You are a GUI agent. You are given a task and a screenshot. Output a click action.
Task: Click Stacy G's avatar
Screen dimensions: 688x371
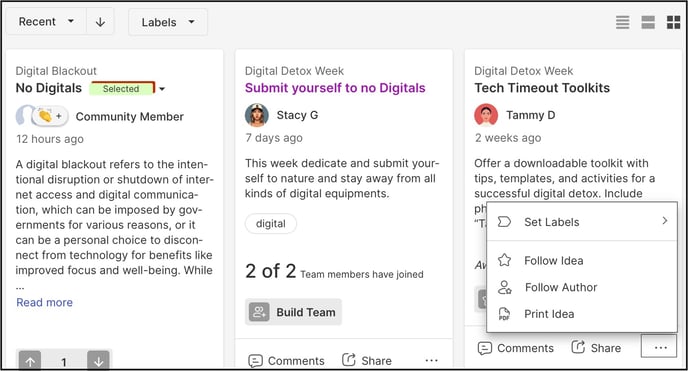click(x=257, y=115)
